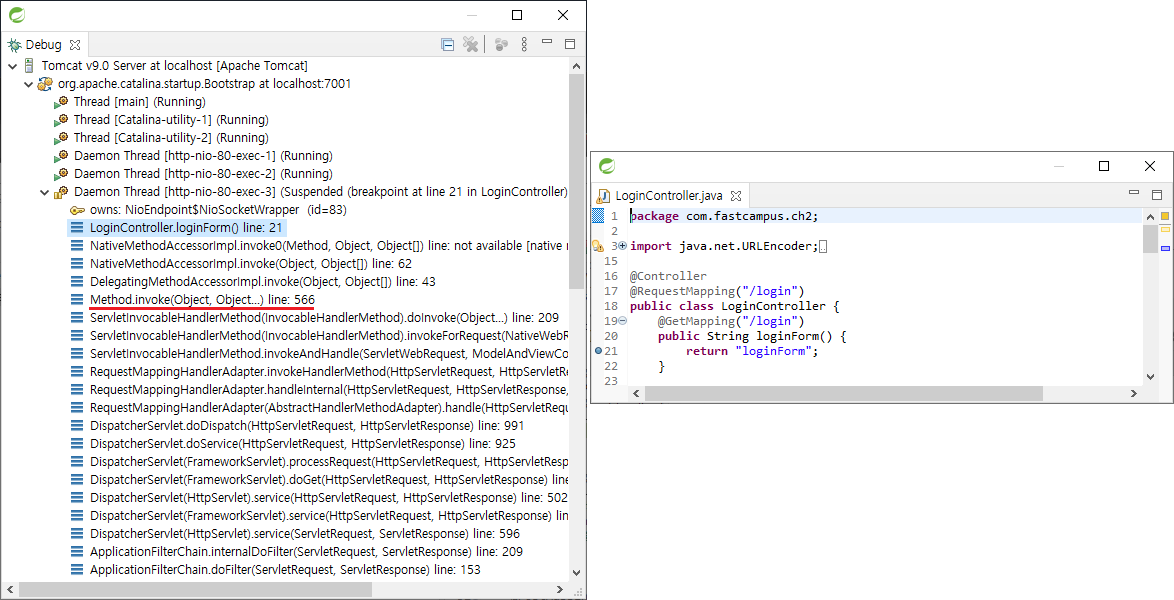This screenshot has width=1174, height=600.
Task: Select Method.invoke line 566 frame
Action: pyautogui.click(x=202, y=300)
